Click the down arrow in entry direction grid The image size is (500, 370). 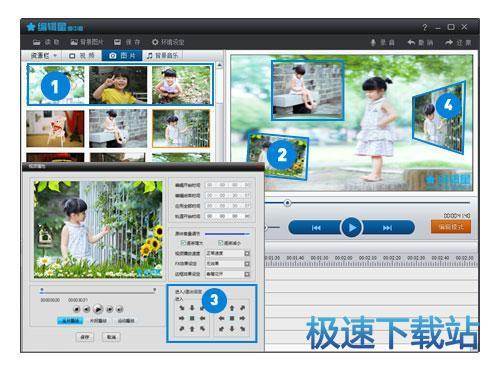192,308
